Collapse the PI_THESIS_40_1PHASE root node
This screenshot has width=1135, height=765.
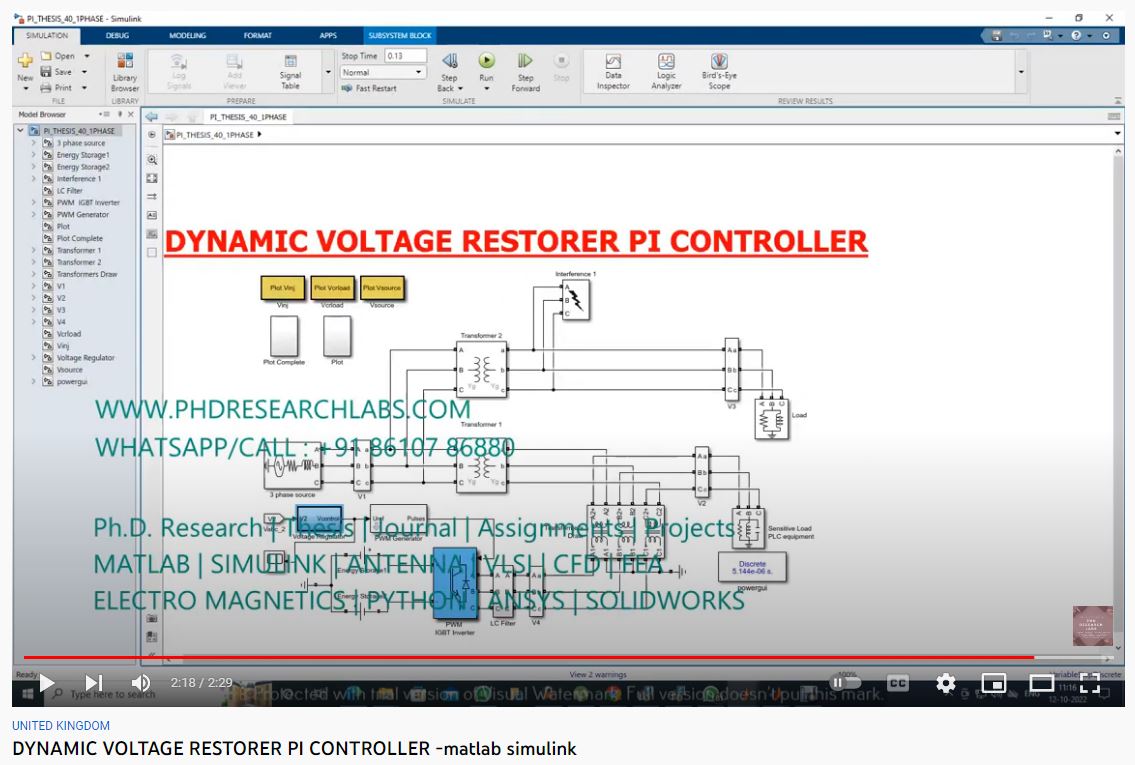point(21,131)
